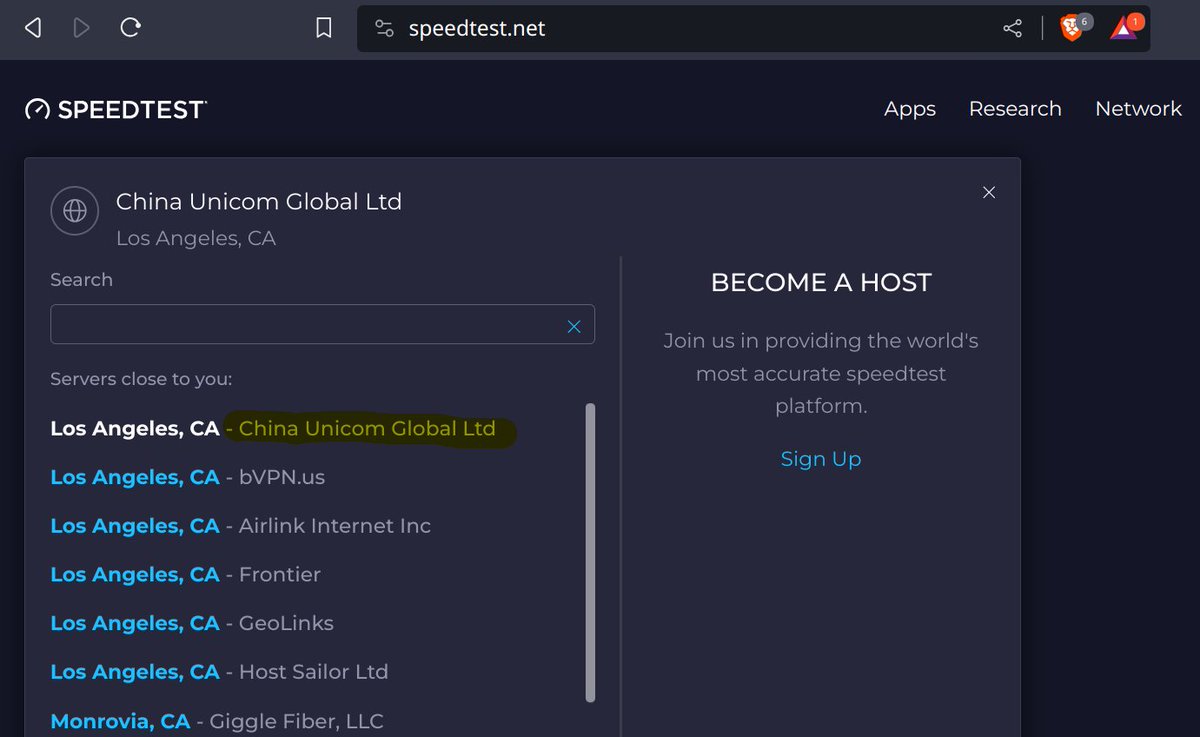Click the panel header 'China Unicom Global Ltd'
The height and width of the screenshot is (737, 1200).
coord(259,201)
